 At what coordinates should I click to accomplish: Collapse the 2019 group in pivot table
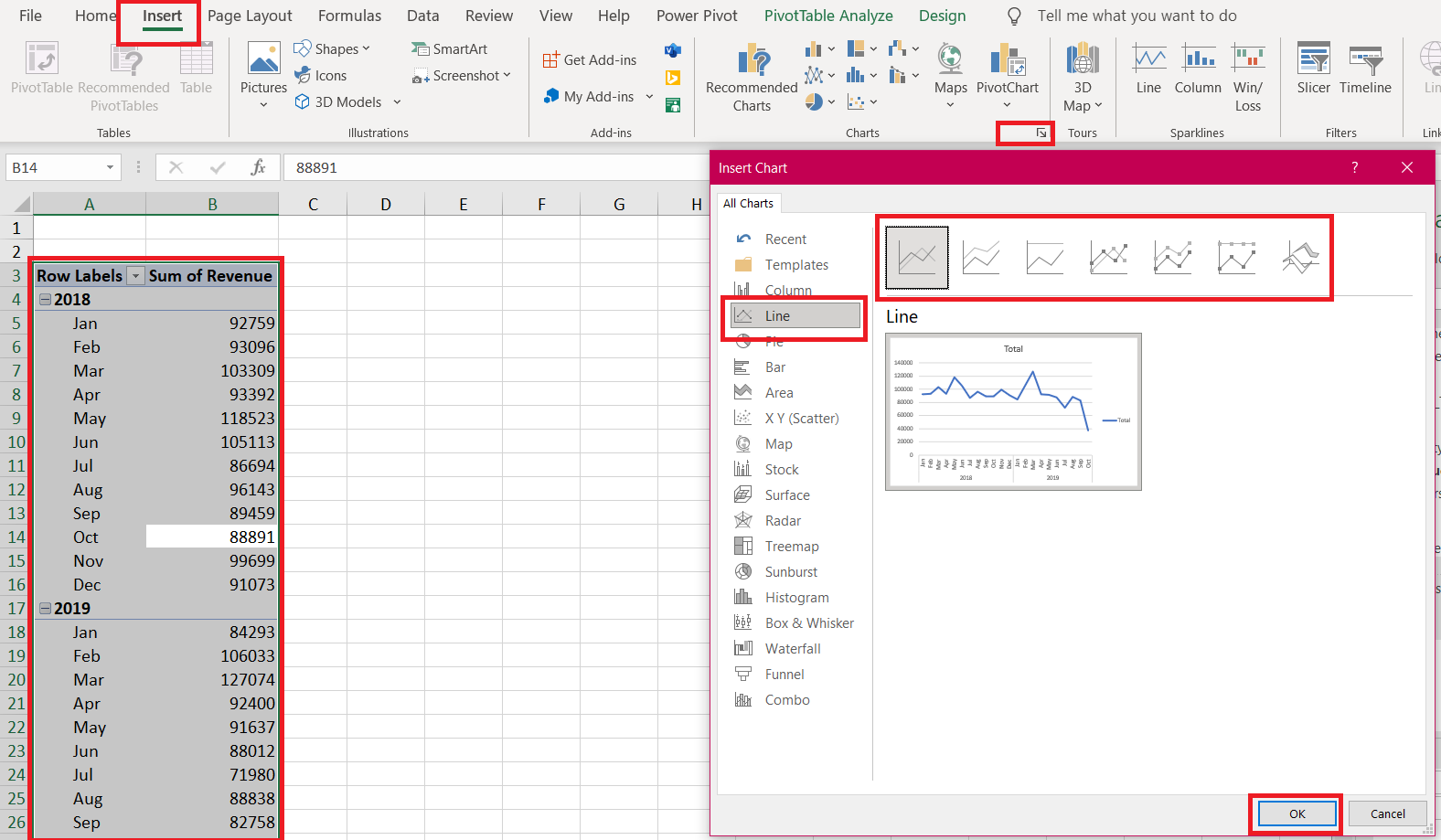pyautogui.click(x=45, y=609)
